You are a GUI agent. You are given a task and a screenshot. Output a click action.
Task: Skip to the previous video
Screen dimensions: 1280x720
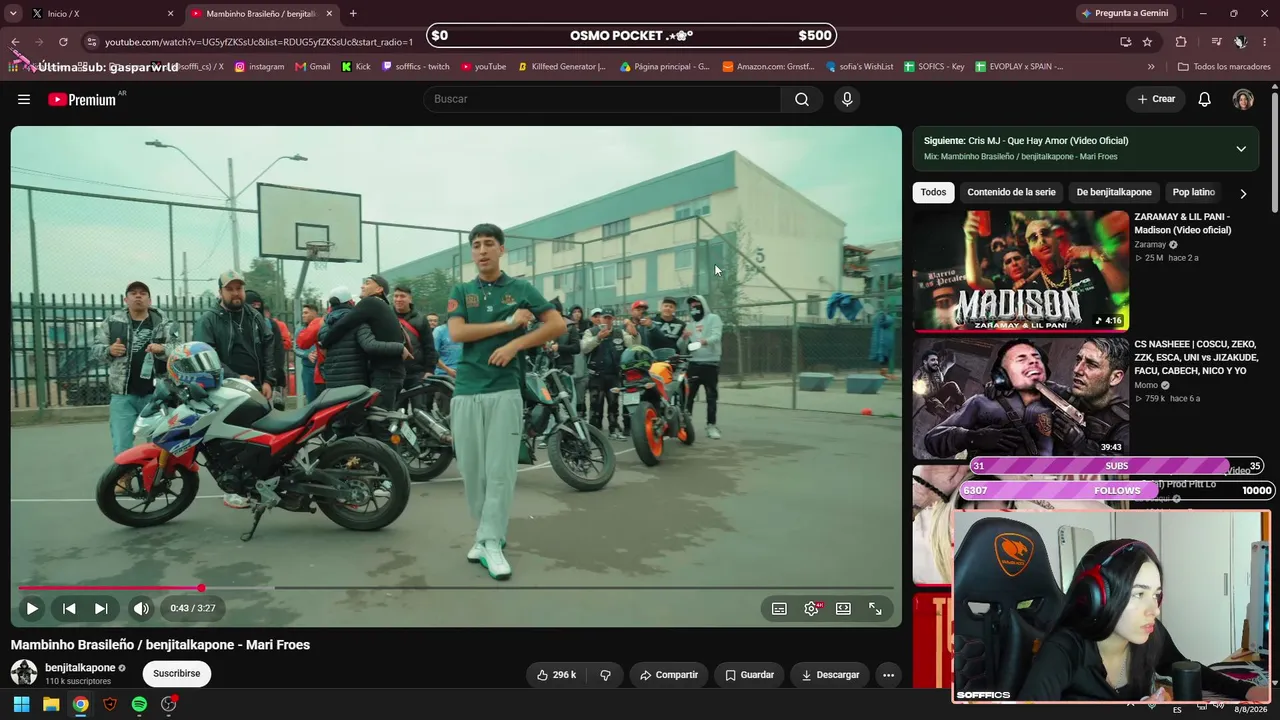tap(69, 608)
